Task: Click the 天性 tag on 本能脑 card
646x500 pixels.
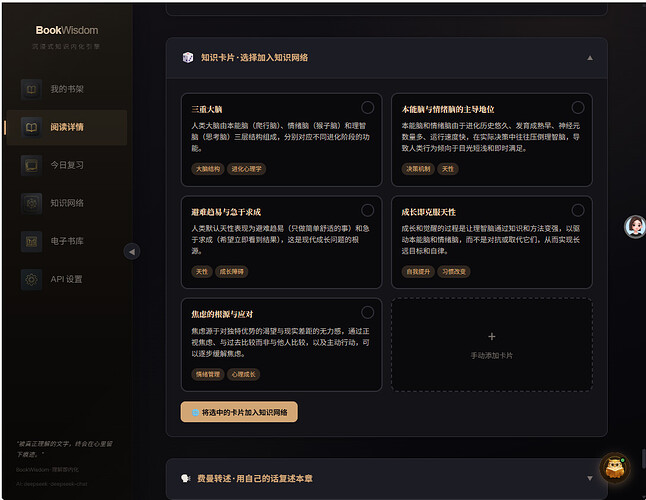Action: [448, 169]
